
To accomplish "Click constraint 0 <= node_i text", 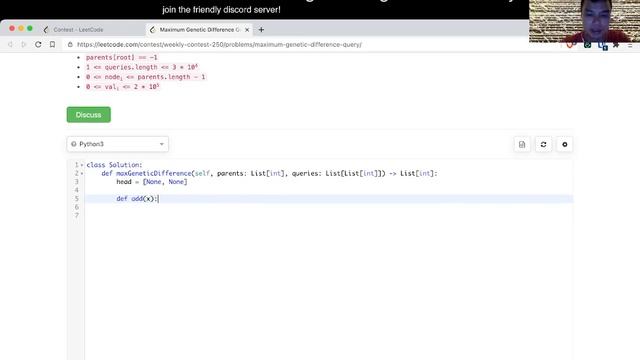I will [x=146, y=77].
